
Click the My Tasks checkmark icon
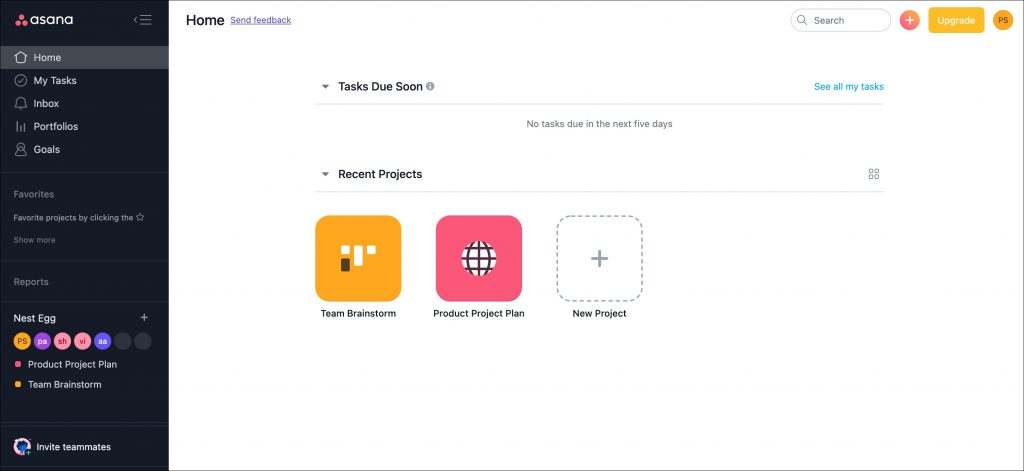(21, 80)
